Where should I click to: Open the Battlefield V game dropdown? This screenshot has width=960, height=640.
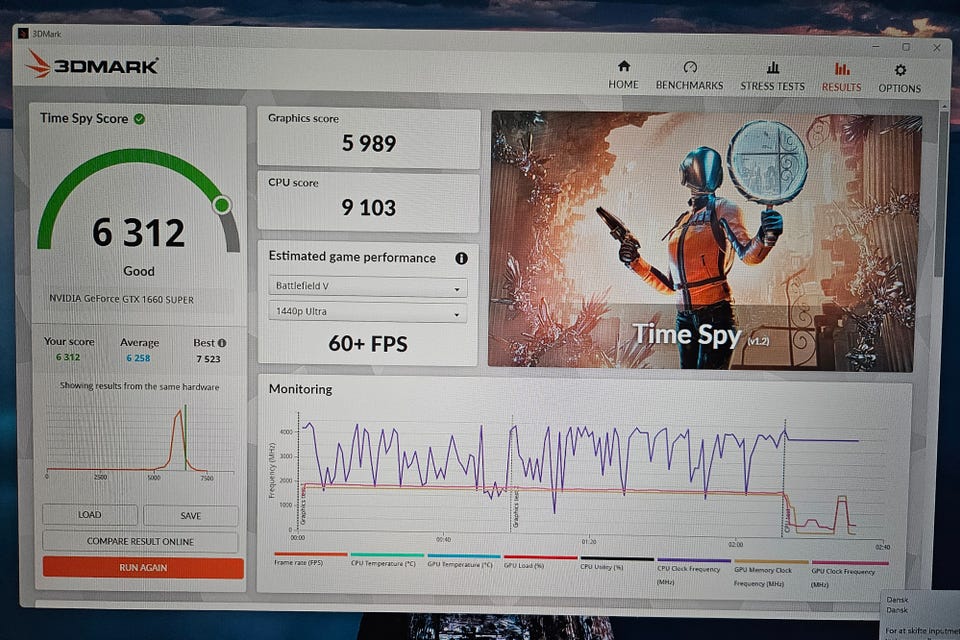(x=368, y=287)
